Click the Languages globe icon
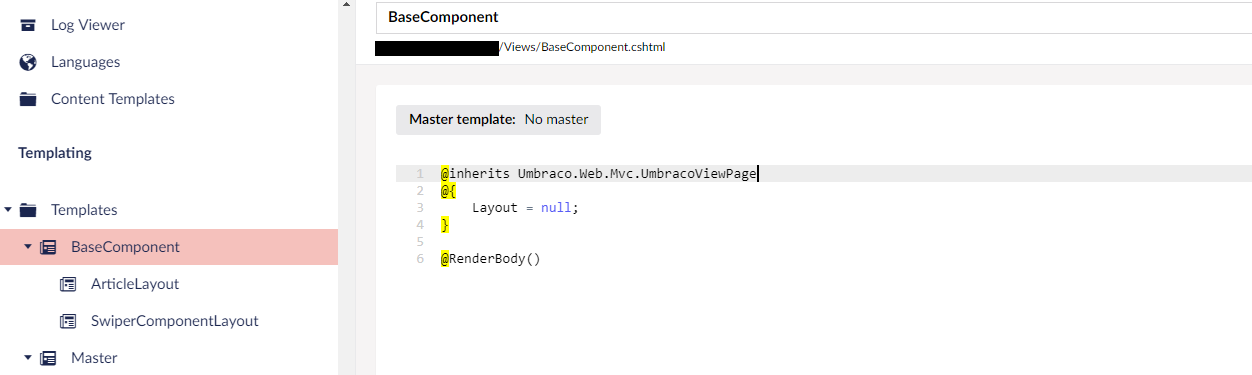Viewport: 1252px width, 375px height. 28,62
